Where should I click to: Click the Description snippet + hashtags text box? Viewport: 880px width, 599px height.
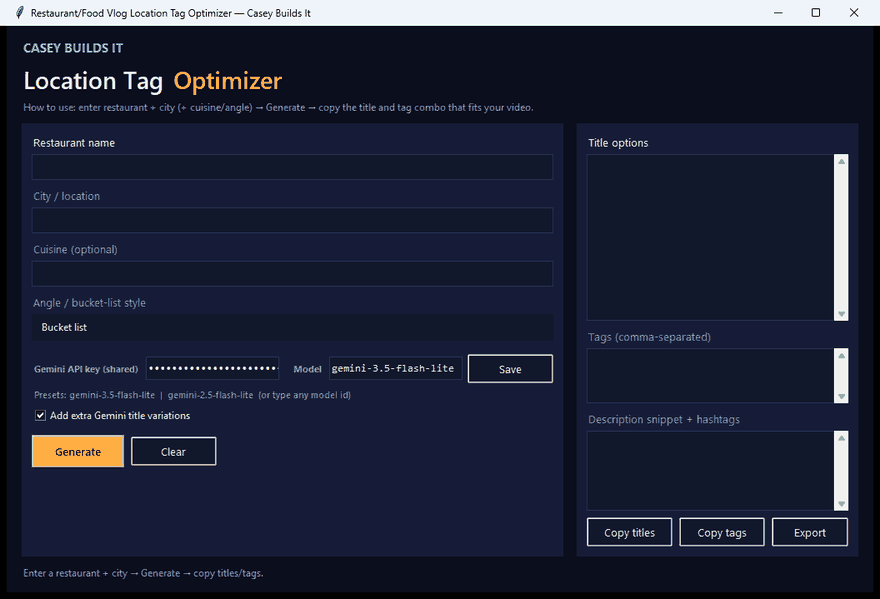pos(711,470)
